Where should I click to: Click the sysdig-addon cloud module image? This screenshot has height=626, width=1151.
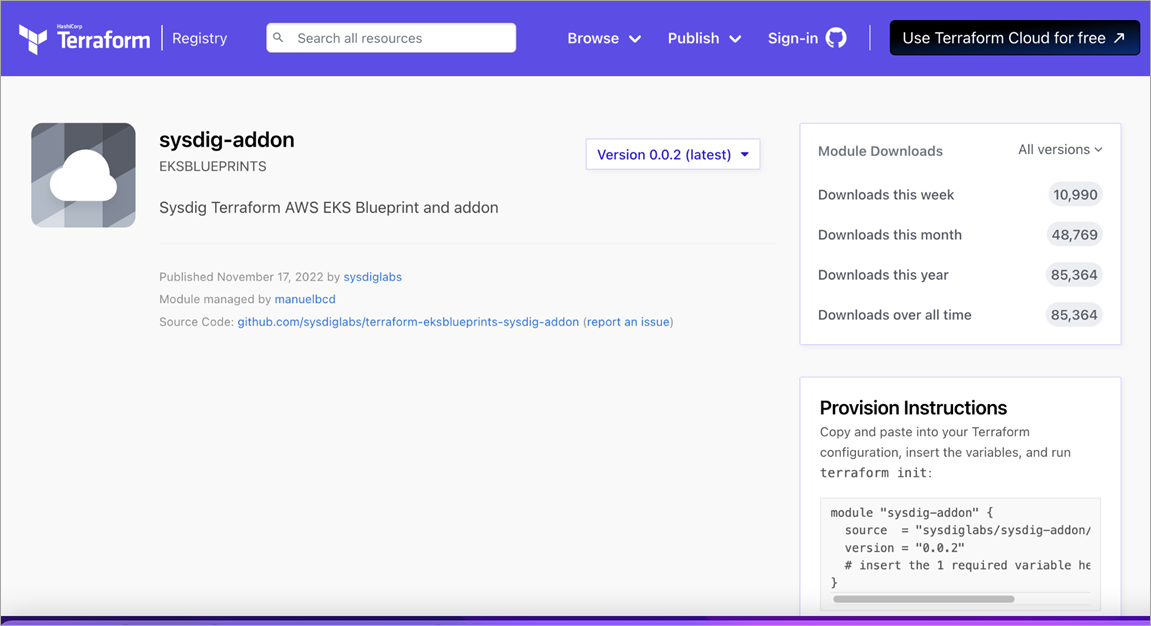84,175
